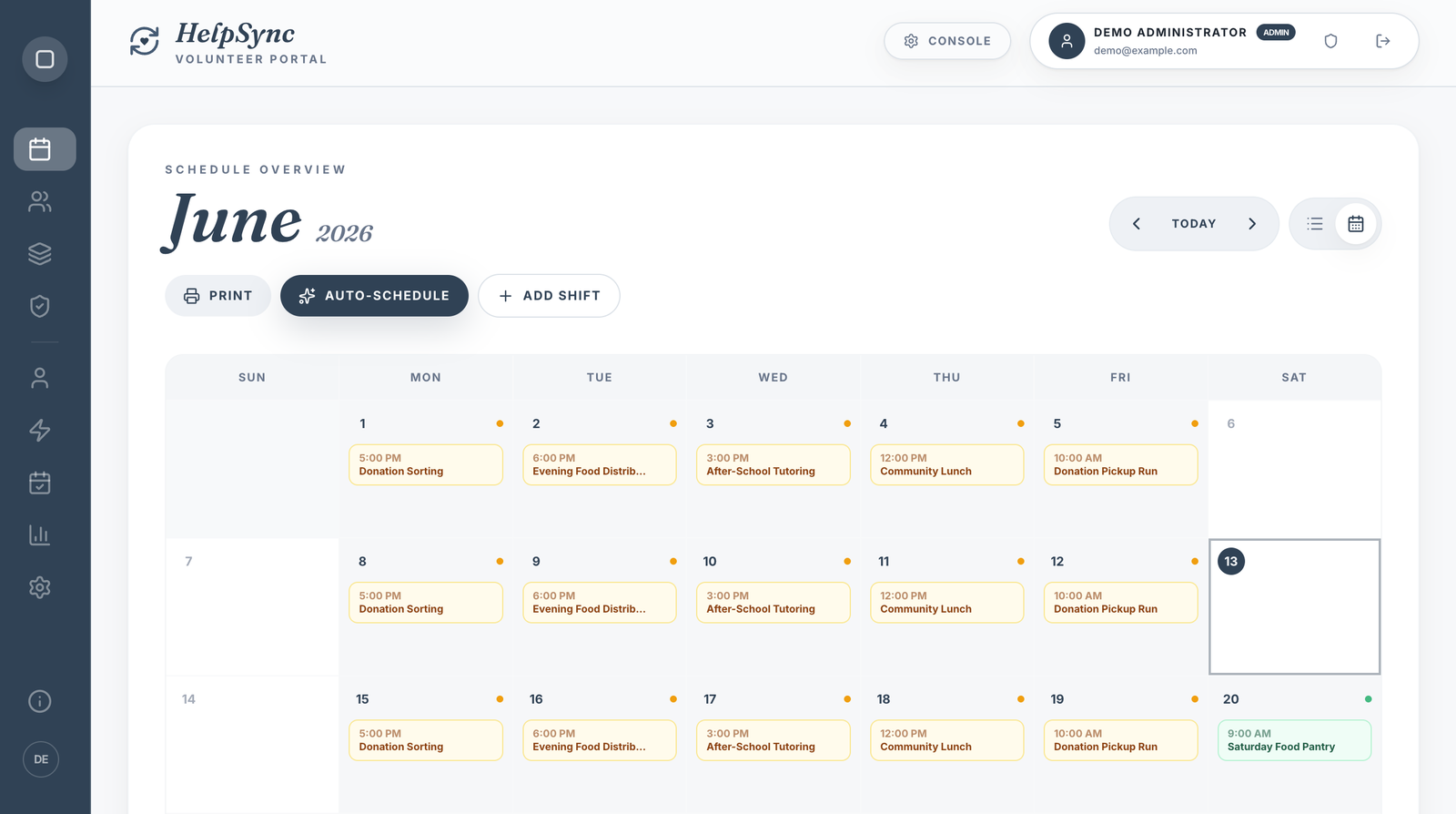Image resolution: width=1456 pixels, height=814 pixels.
Task: Open the settings gear sidebar icon
Action: tap(40, 587)
